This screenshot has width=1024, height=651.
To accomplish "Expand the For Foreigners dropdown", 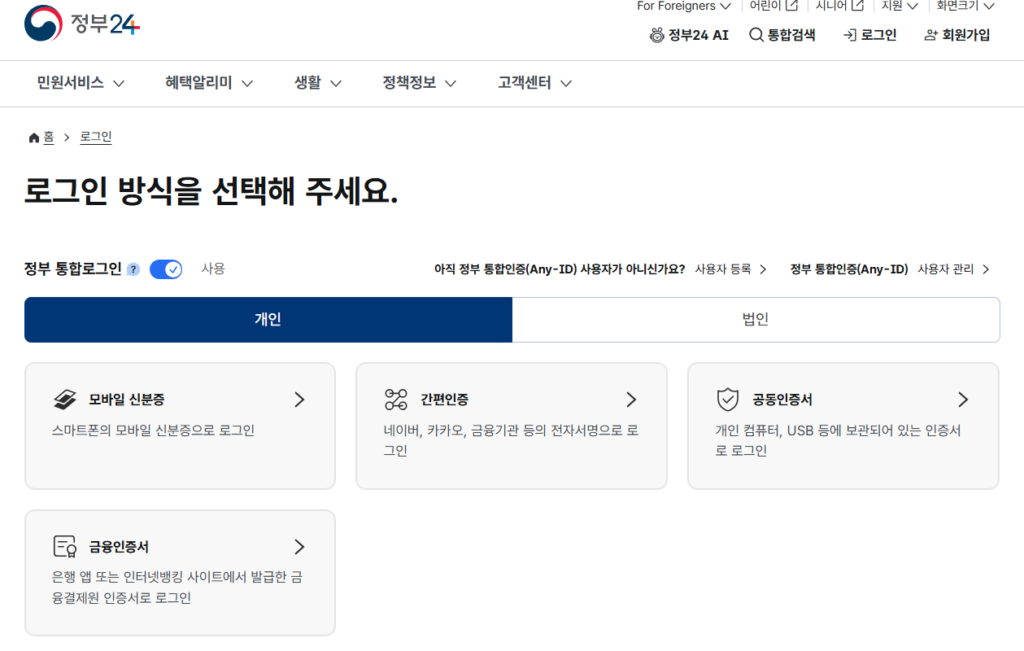I will pos(684,6).
